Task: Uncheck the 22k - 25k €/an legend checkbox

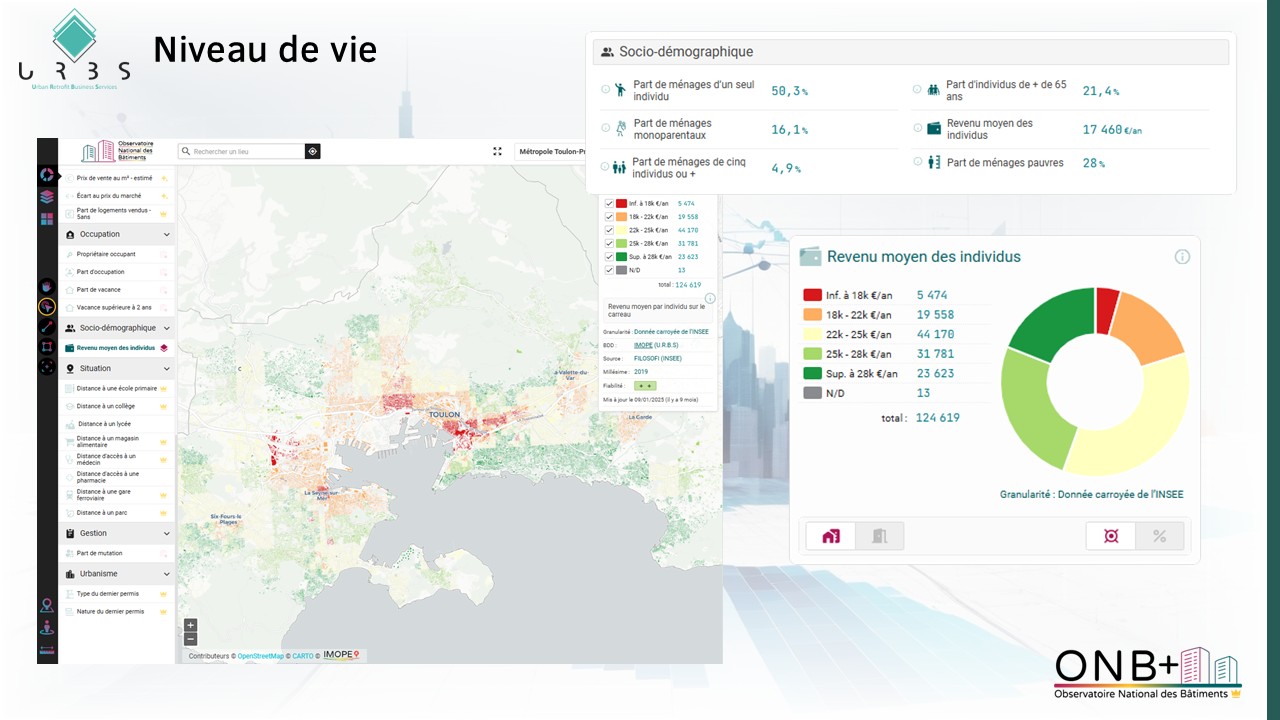Action: 609,230
